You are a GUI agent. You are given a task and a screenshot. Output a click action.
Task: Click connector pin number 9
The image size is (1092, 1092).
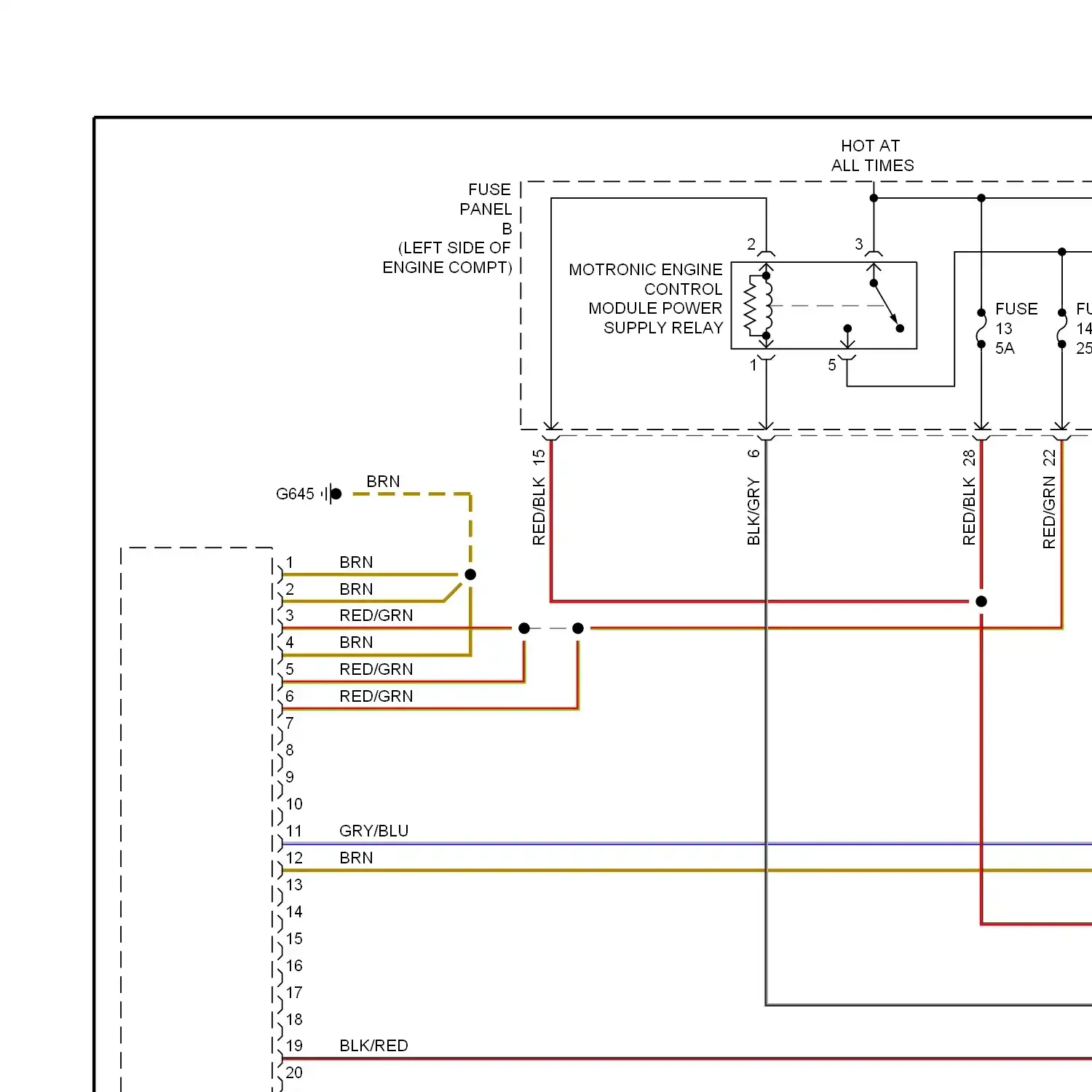[290, 778]
